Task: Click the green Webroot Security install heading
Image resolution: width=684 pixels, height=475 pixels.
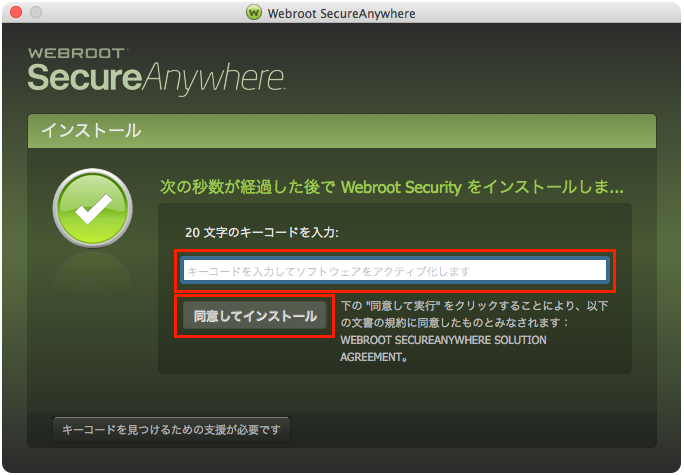Action: tap(392, 187)
